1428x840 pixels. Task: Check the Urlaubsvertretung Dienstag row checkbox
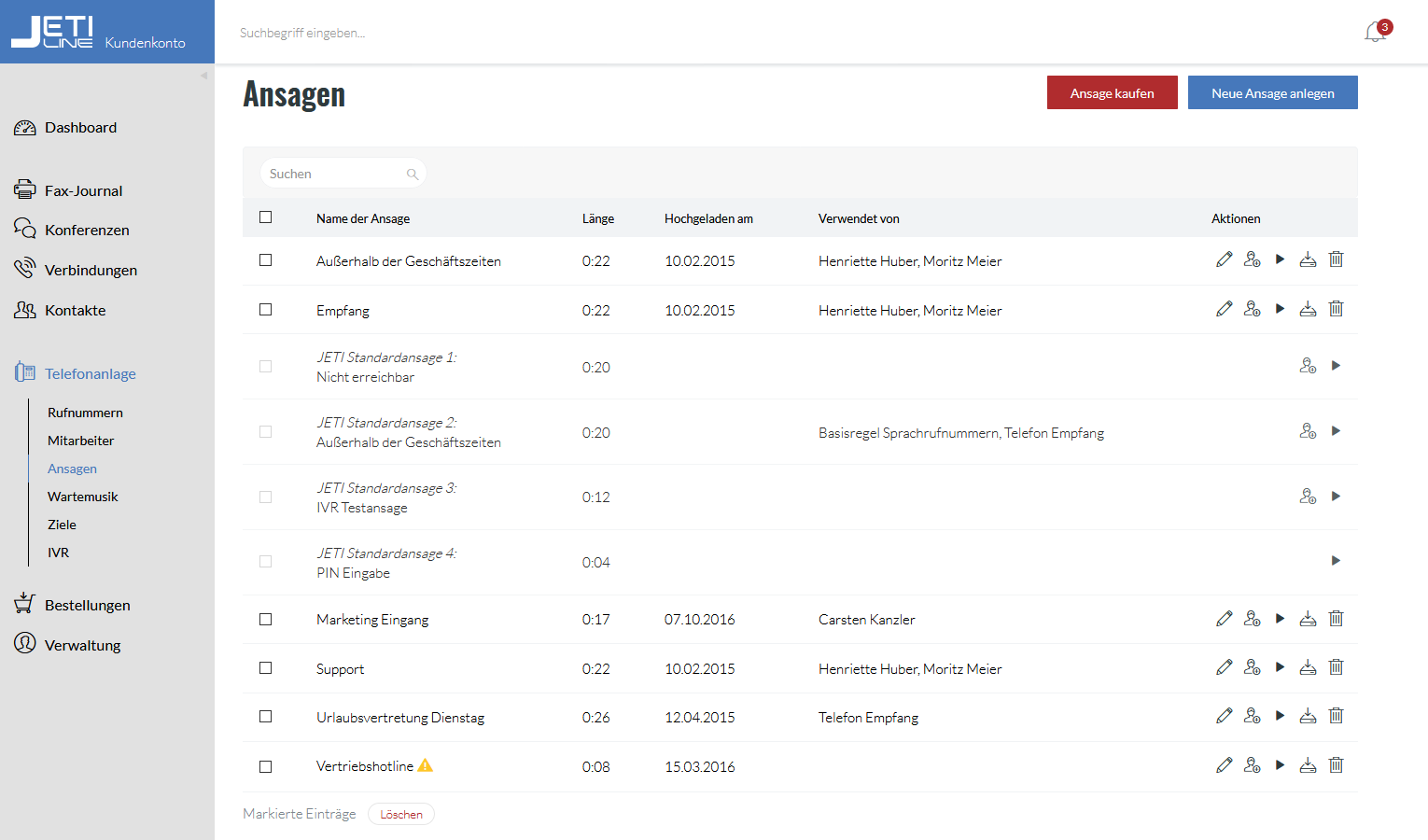pyautogui.click(x=266, y=717)
